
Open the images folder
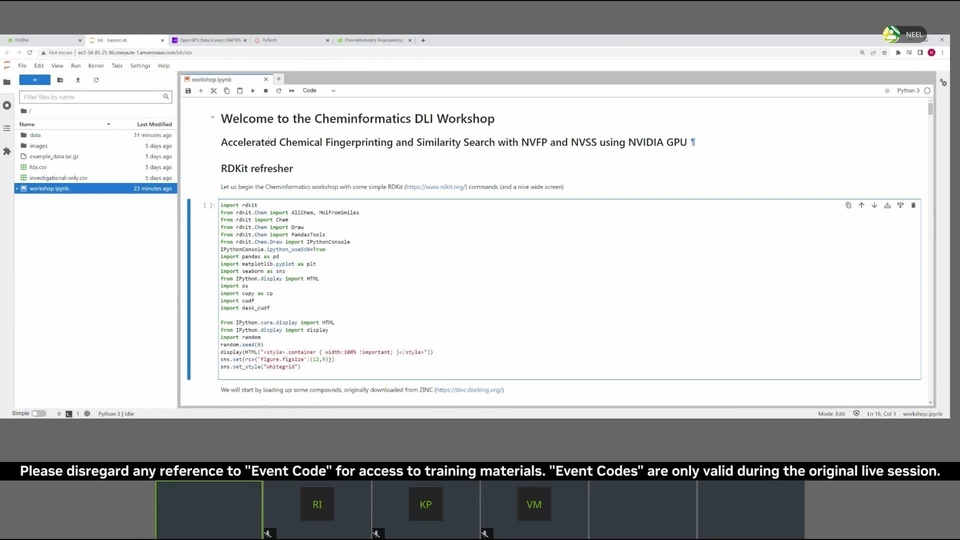tap(95, 146)
